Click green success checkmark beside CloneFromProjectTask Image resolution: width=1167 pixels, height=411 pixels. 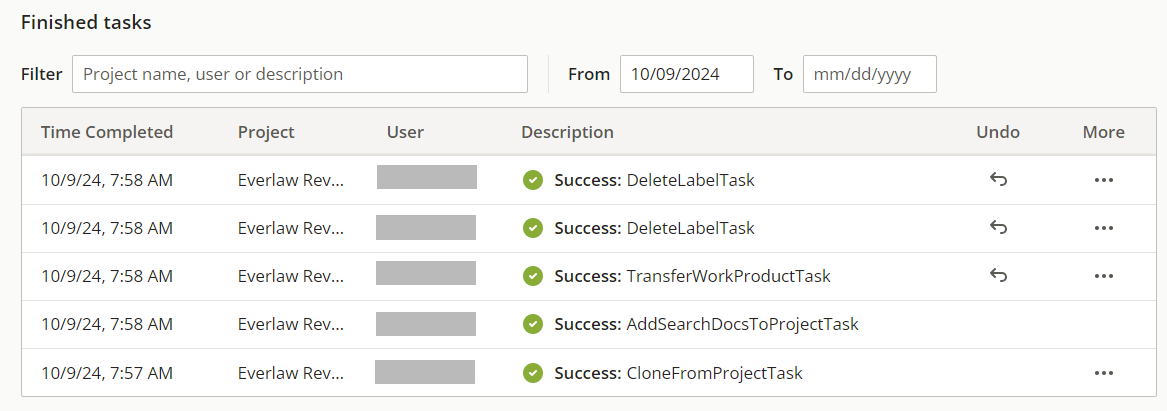(x=532, y=373)
